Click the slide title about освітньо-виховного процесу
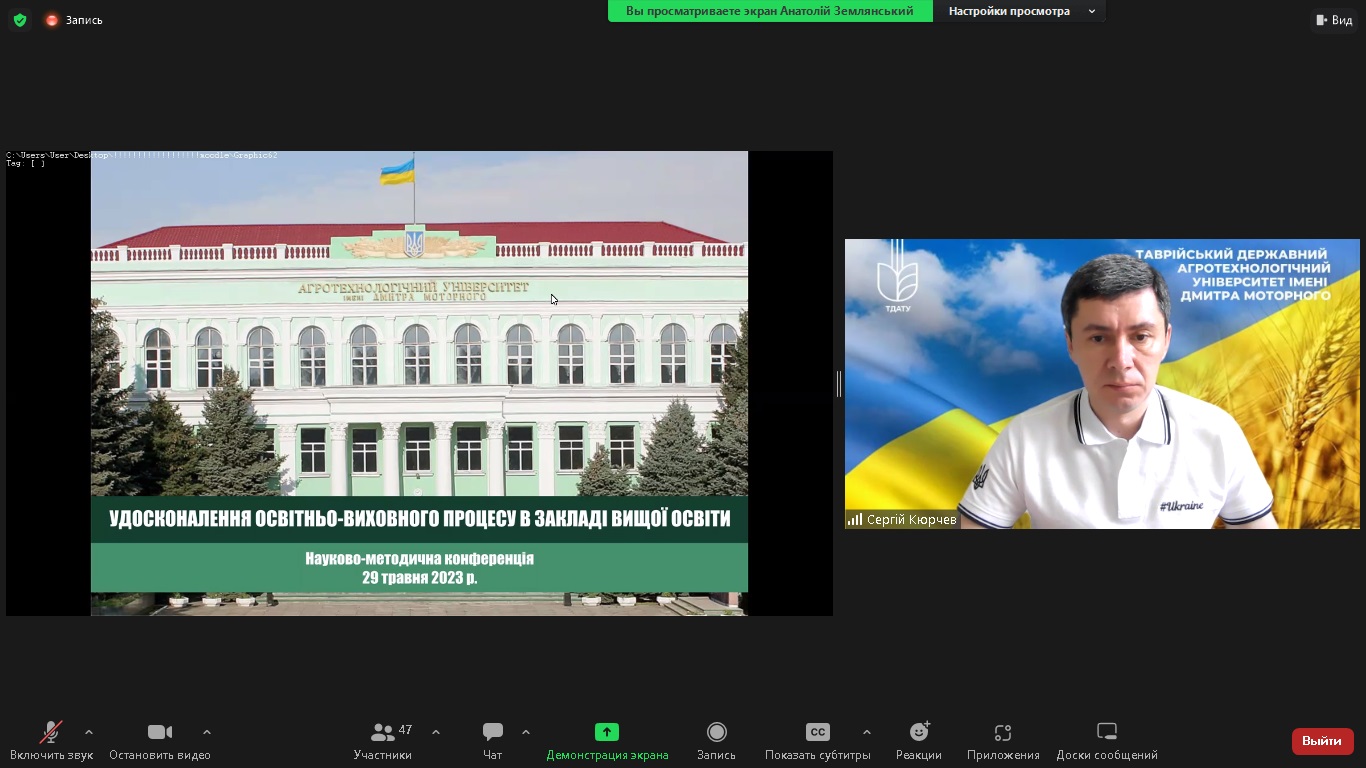The height and width of the screenshot is (768, 1366). click(420, 519)
